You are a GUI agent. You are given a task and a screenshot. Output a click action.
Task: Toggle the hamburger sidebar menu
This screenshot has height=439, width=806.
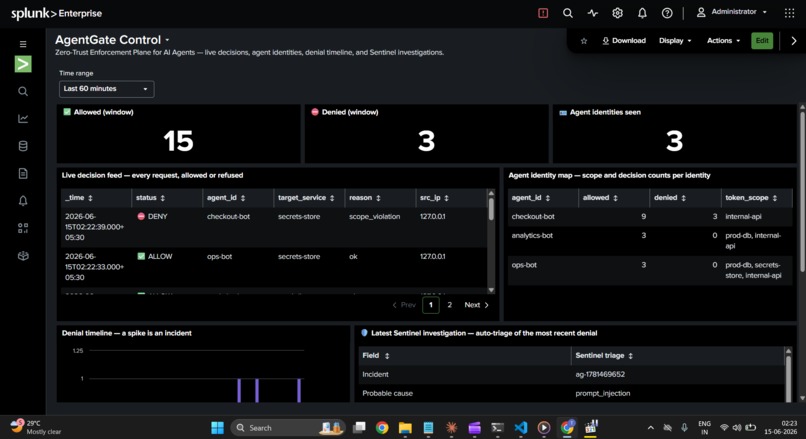point(23,44)
